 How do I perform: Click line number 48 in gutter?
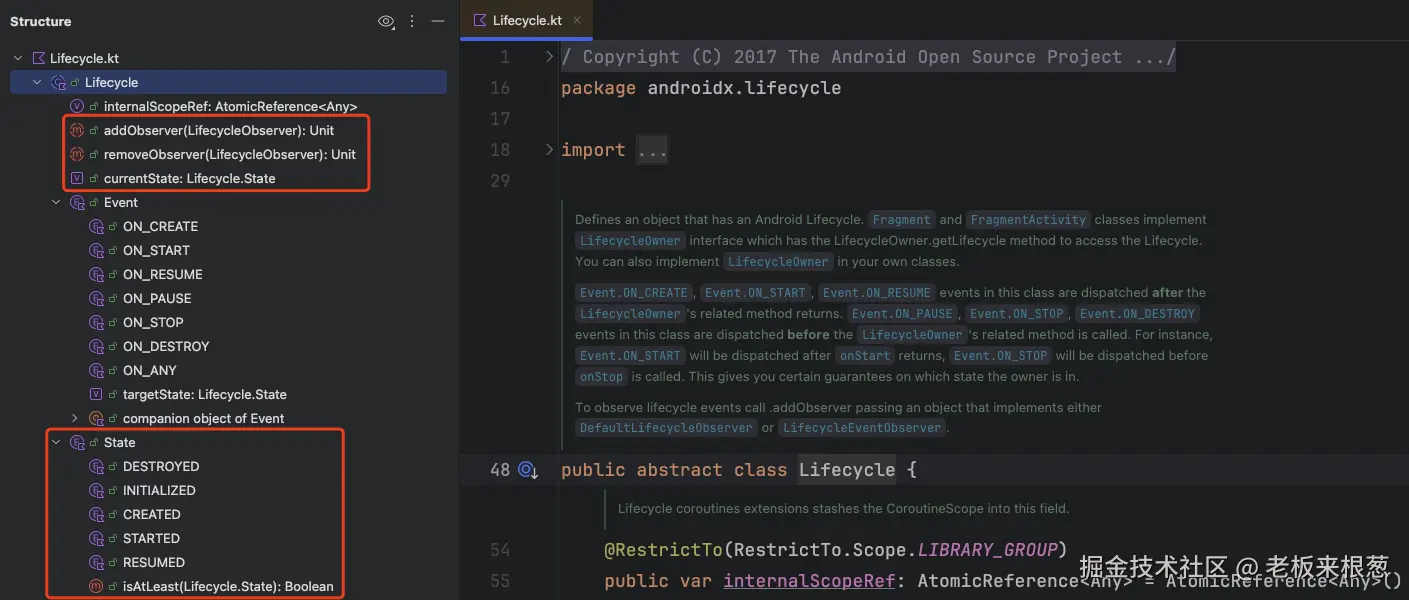[500, 470]
